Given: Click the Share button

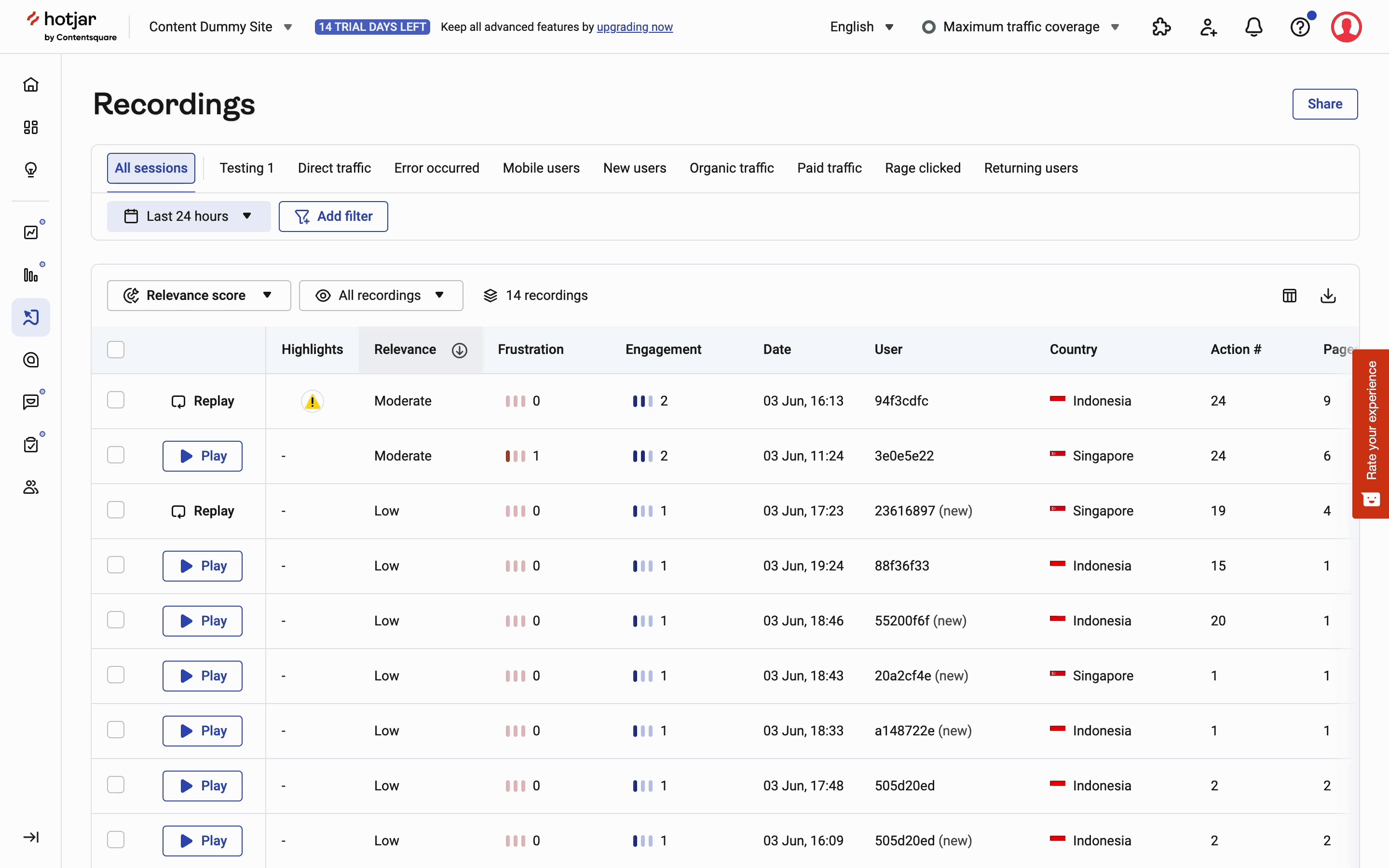Looking at the screenshot, I should pos(1324,104).
